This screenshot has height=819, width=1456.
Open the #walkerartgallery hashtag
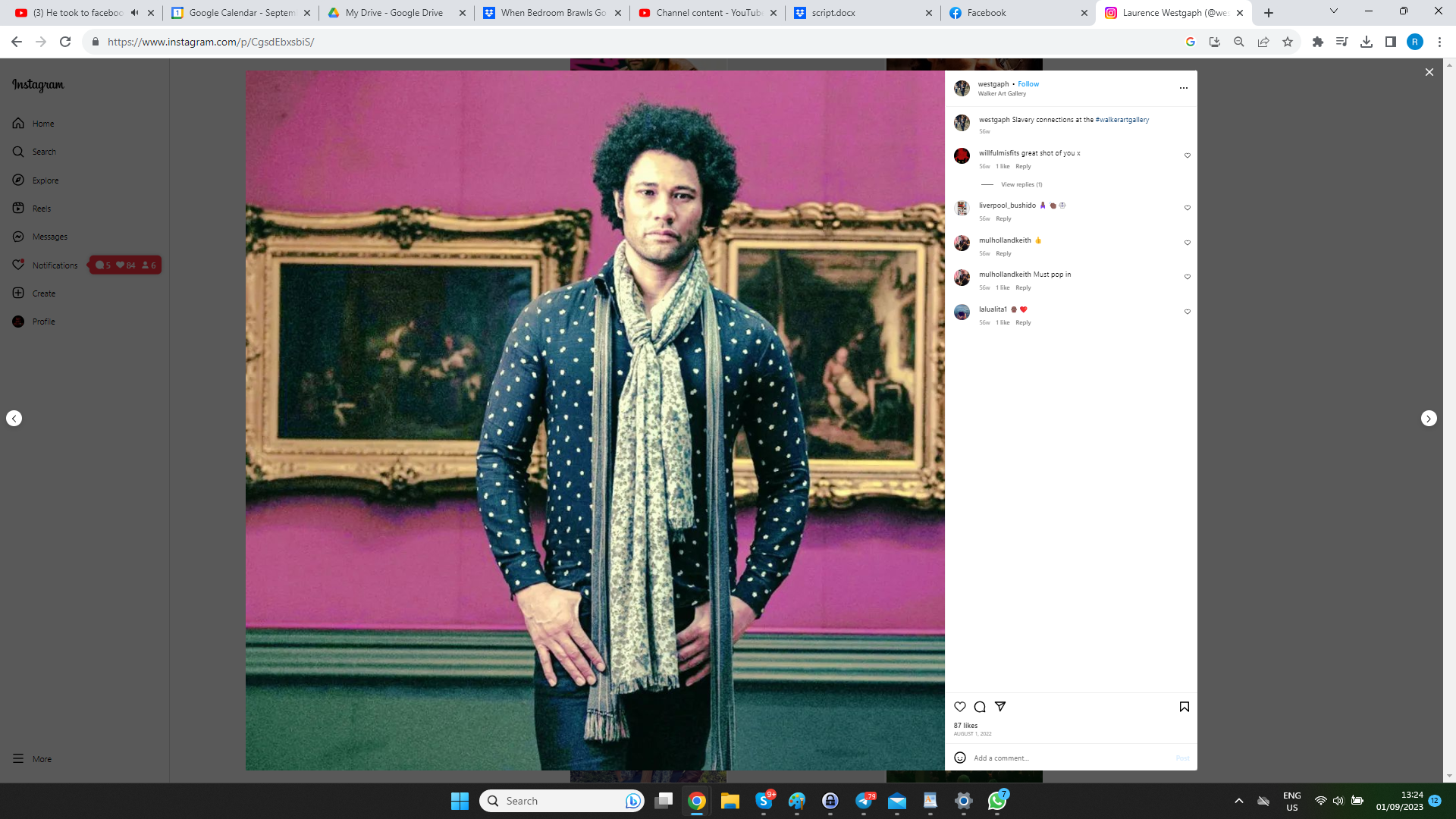pyautogui.click(x=1122, y=120)
